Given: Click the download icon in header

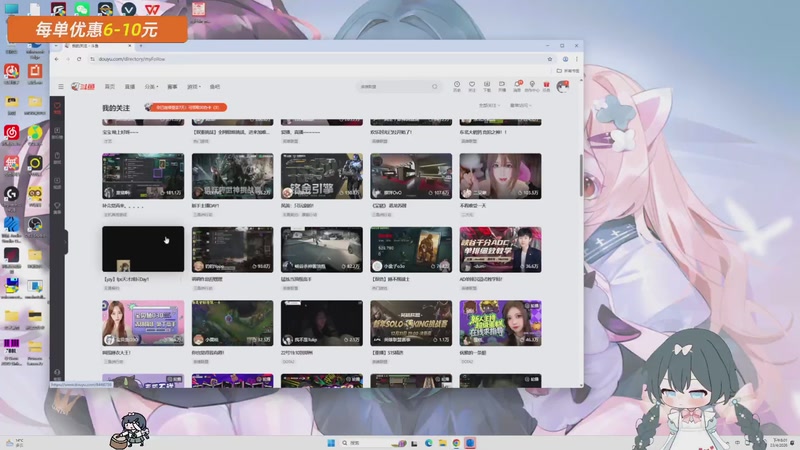Looking at the screenshot, I should [487, 86].
